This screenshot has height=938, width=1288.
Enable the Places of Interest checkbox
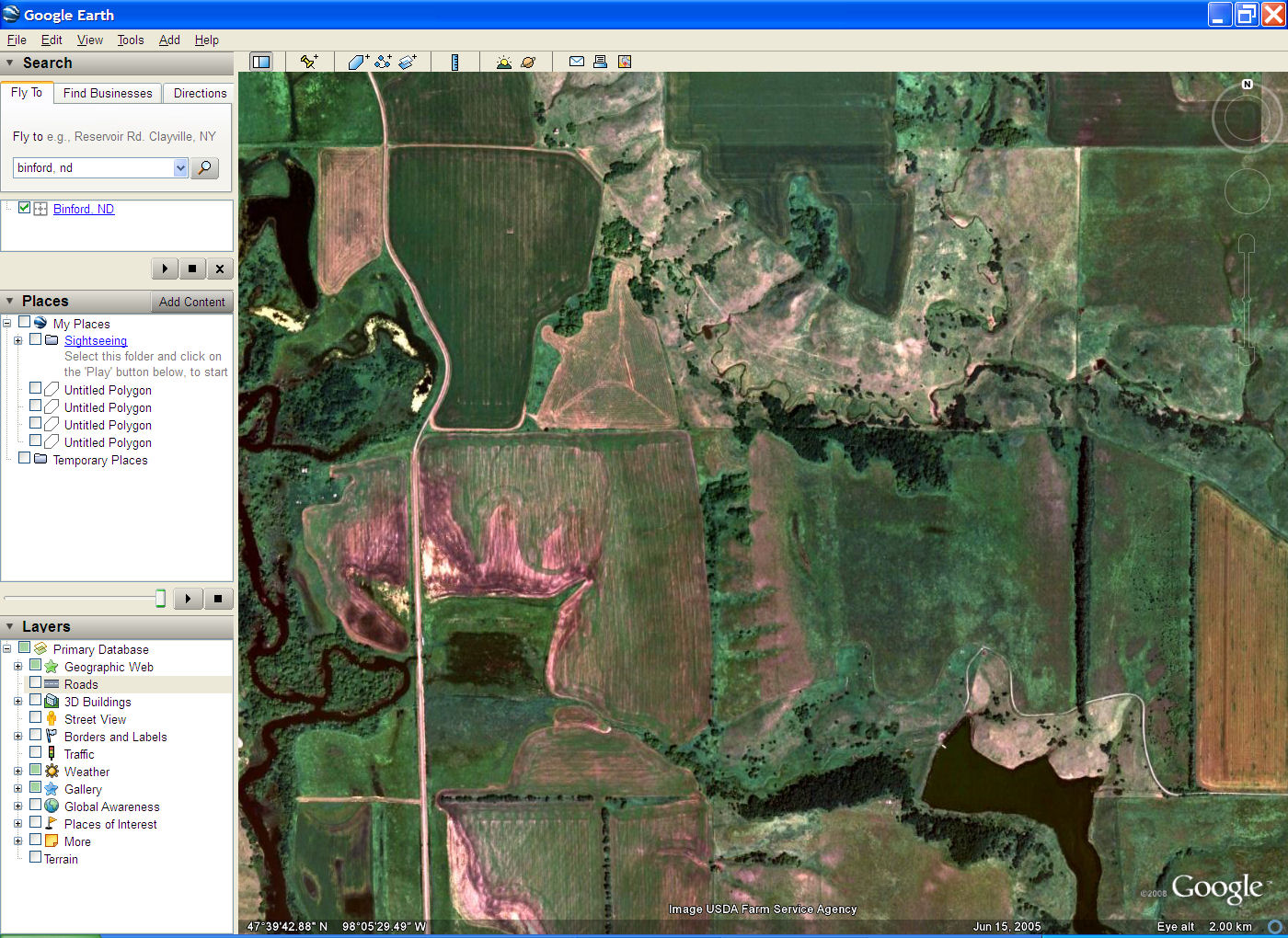coord(35,822)
